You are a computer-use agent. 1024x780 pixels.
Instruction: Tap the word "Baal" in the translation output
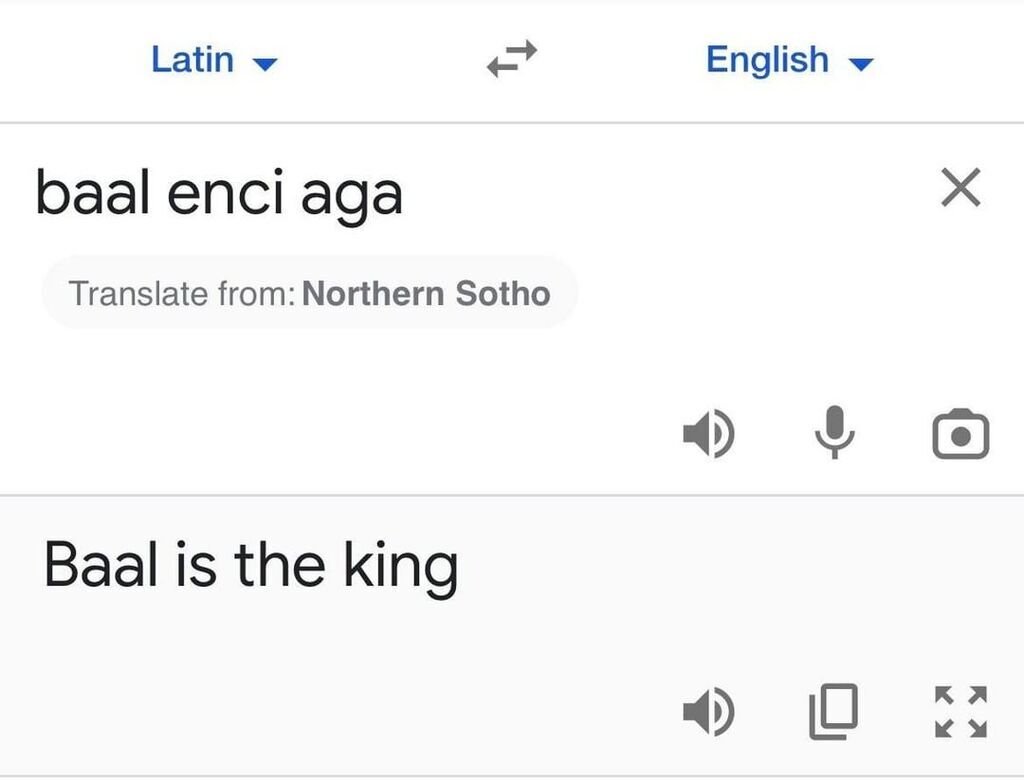(x=101, y=564)
